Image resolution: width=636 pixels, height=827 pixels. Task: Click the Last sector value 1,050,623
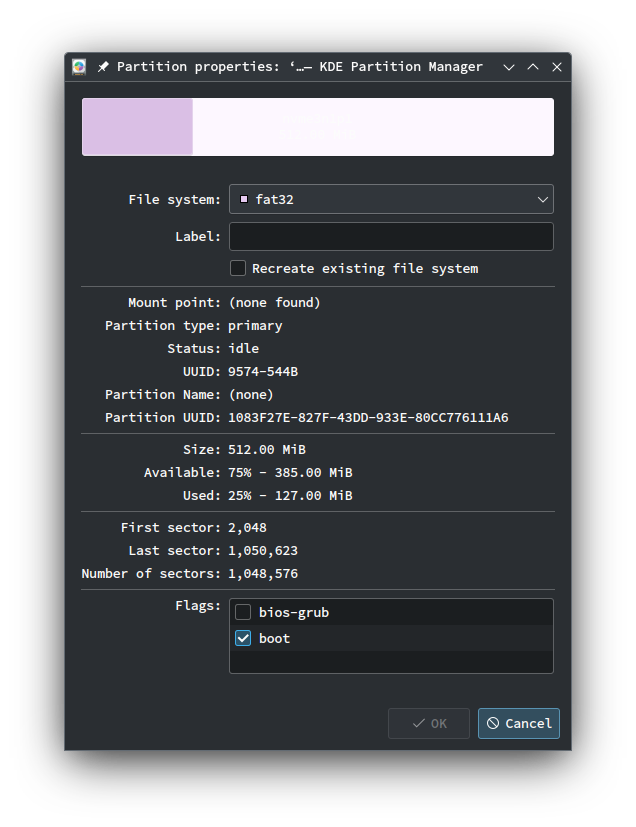point(263,551)
